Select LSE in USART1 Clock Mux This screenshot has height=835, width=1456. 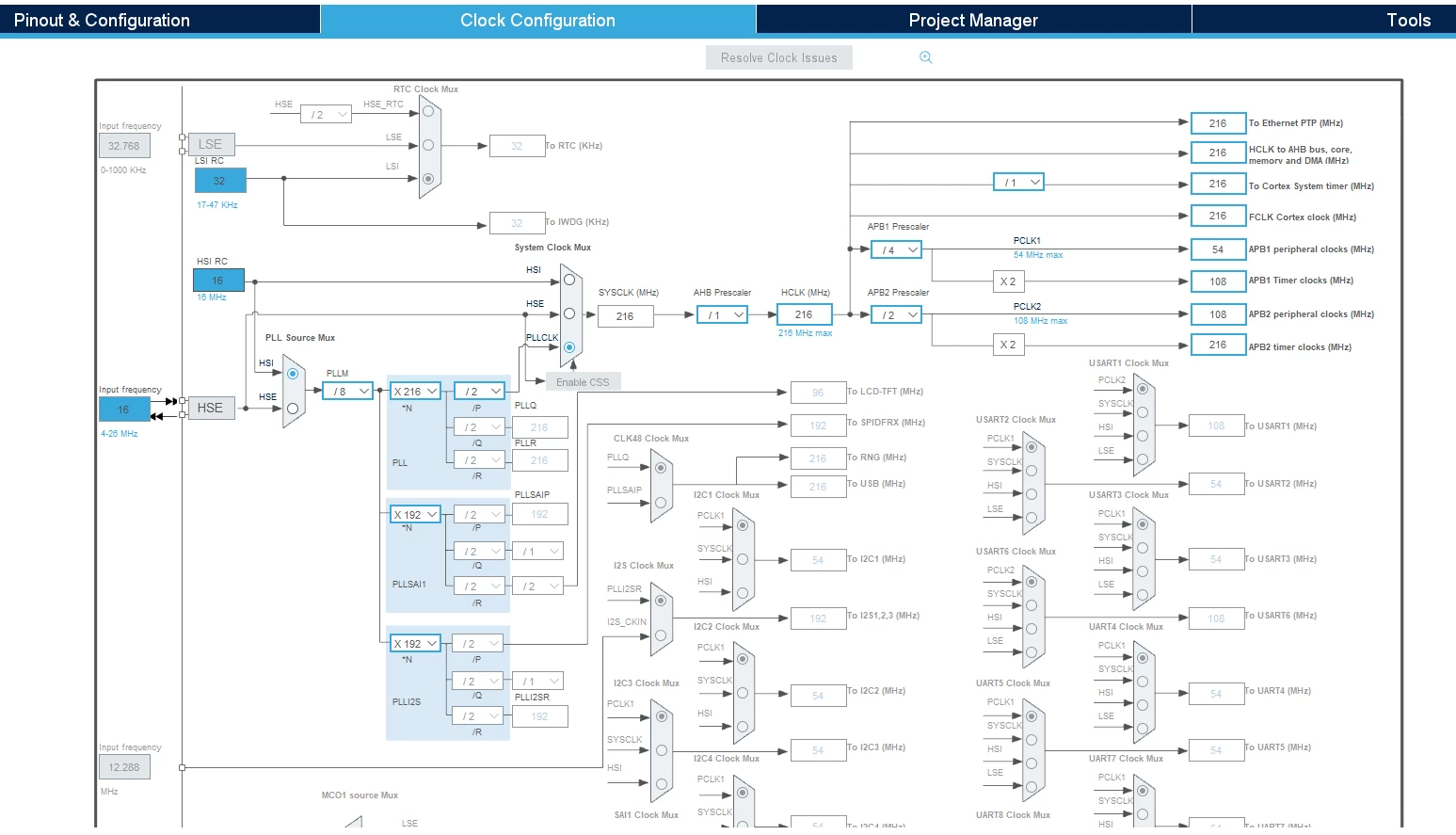point(1142,459)
